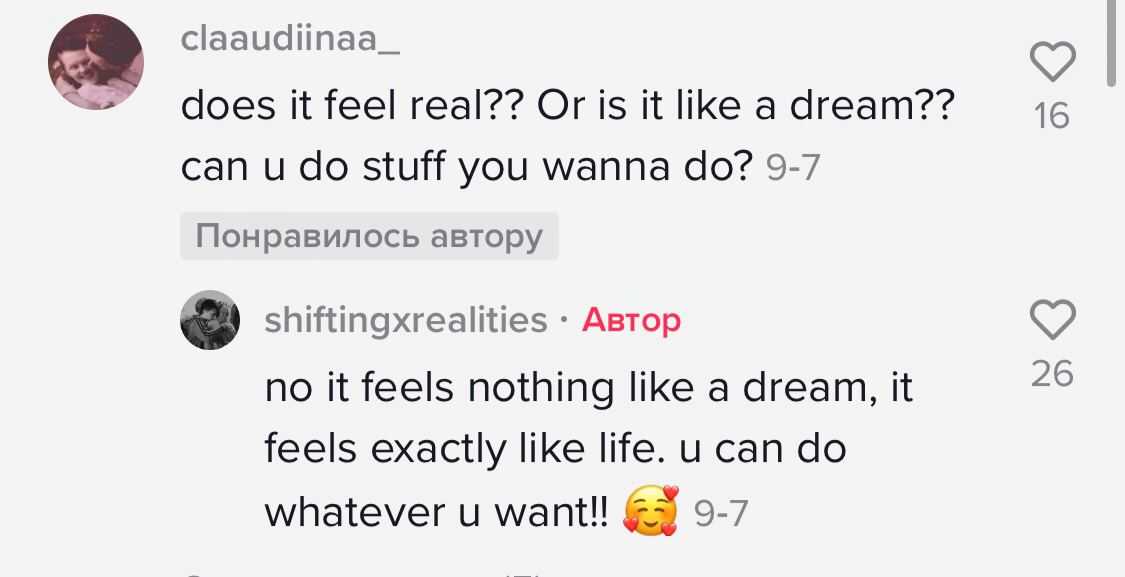Select the 'no it feels nothing' reply line
This screenshot has width=1125, height=577.
pos(589,387)
